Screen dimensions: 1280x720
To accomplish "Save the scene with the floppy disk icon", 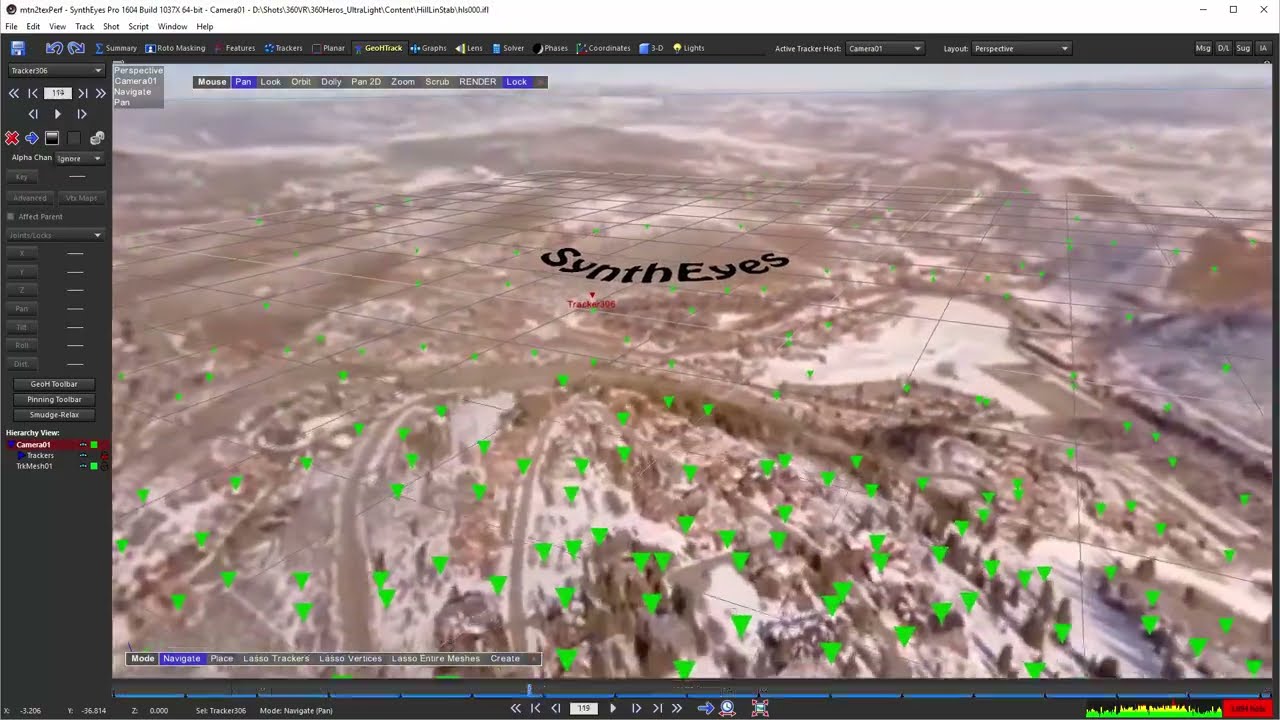I will click(x=17, y=48).
